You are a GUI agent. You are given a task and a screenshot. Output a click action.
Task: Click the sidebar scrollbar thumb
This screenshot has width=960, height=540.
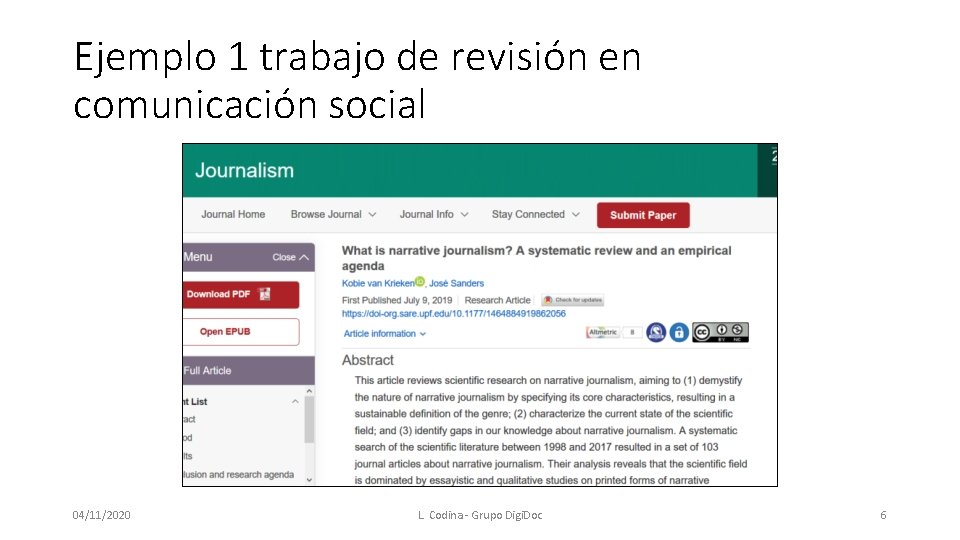[309, 419]
